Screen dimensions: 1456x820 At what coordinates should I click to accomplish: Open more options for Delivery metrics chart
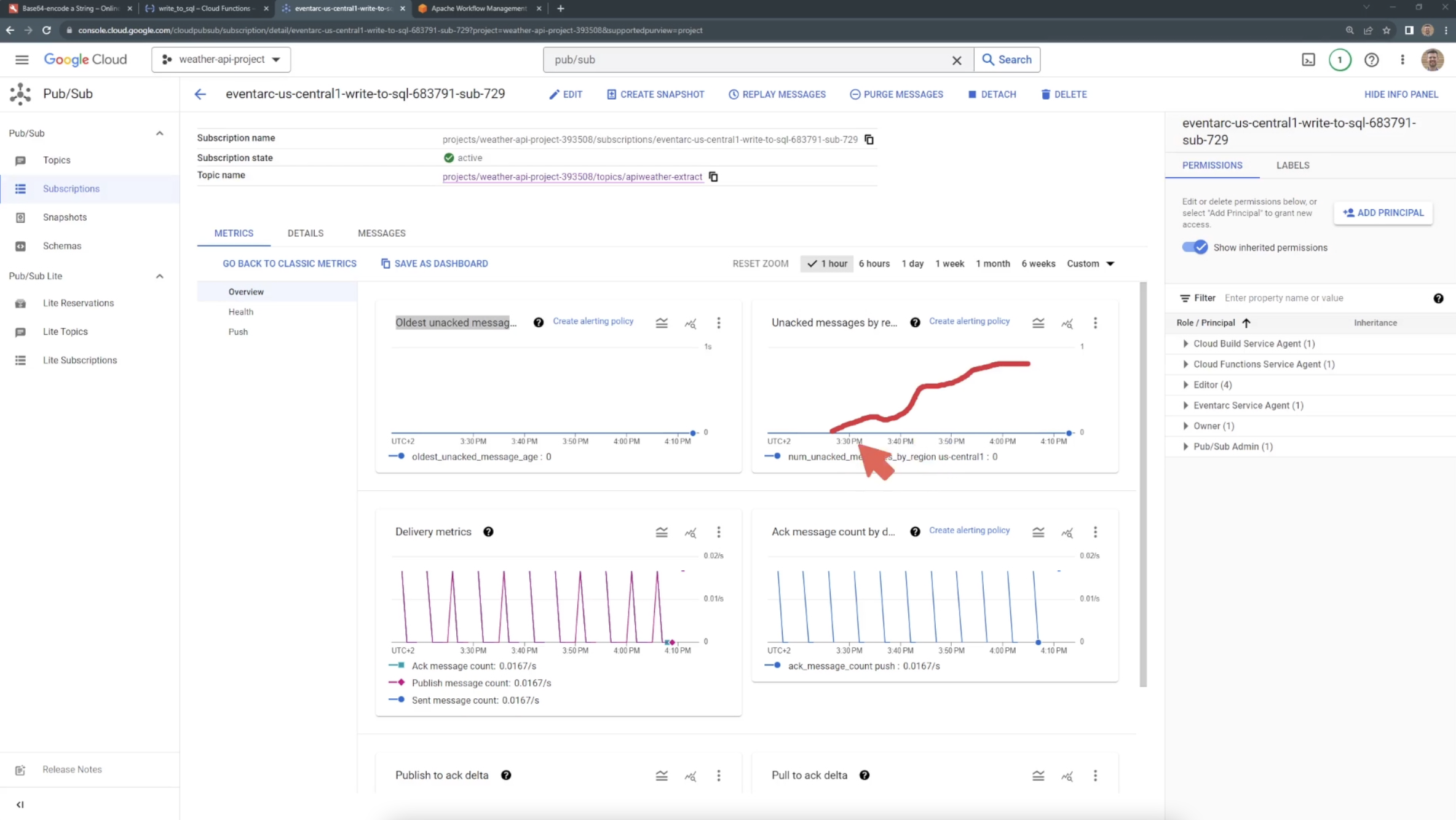pyautogui.click(x=719, y=532)
